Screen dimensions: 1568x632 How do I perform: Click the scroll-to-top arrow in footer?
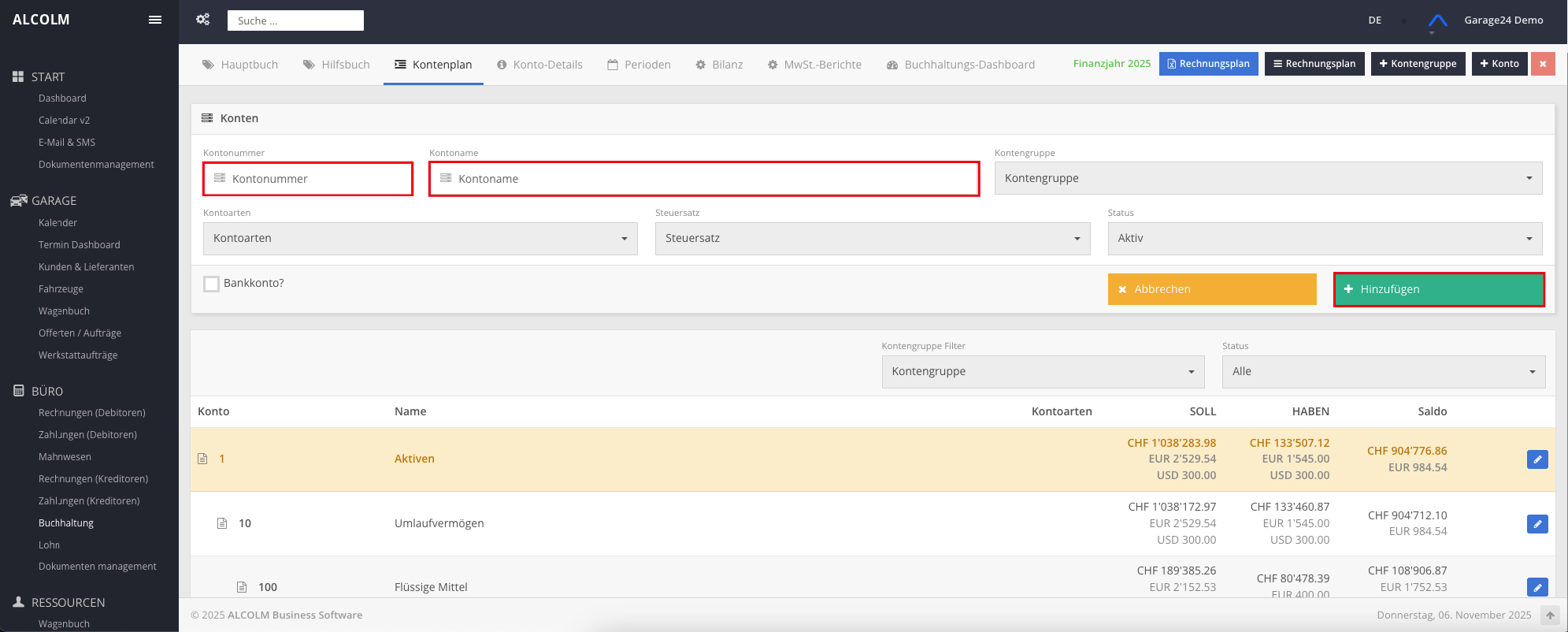pos(1549,615)
